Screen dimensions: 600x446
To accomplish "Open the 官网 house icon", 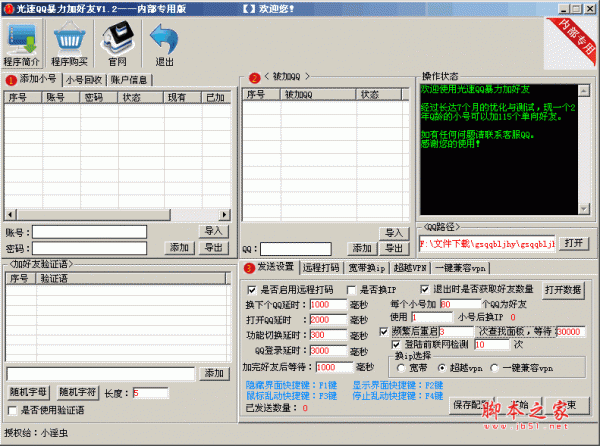I will tap(117, 44).
